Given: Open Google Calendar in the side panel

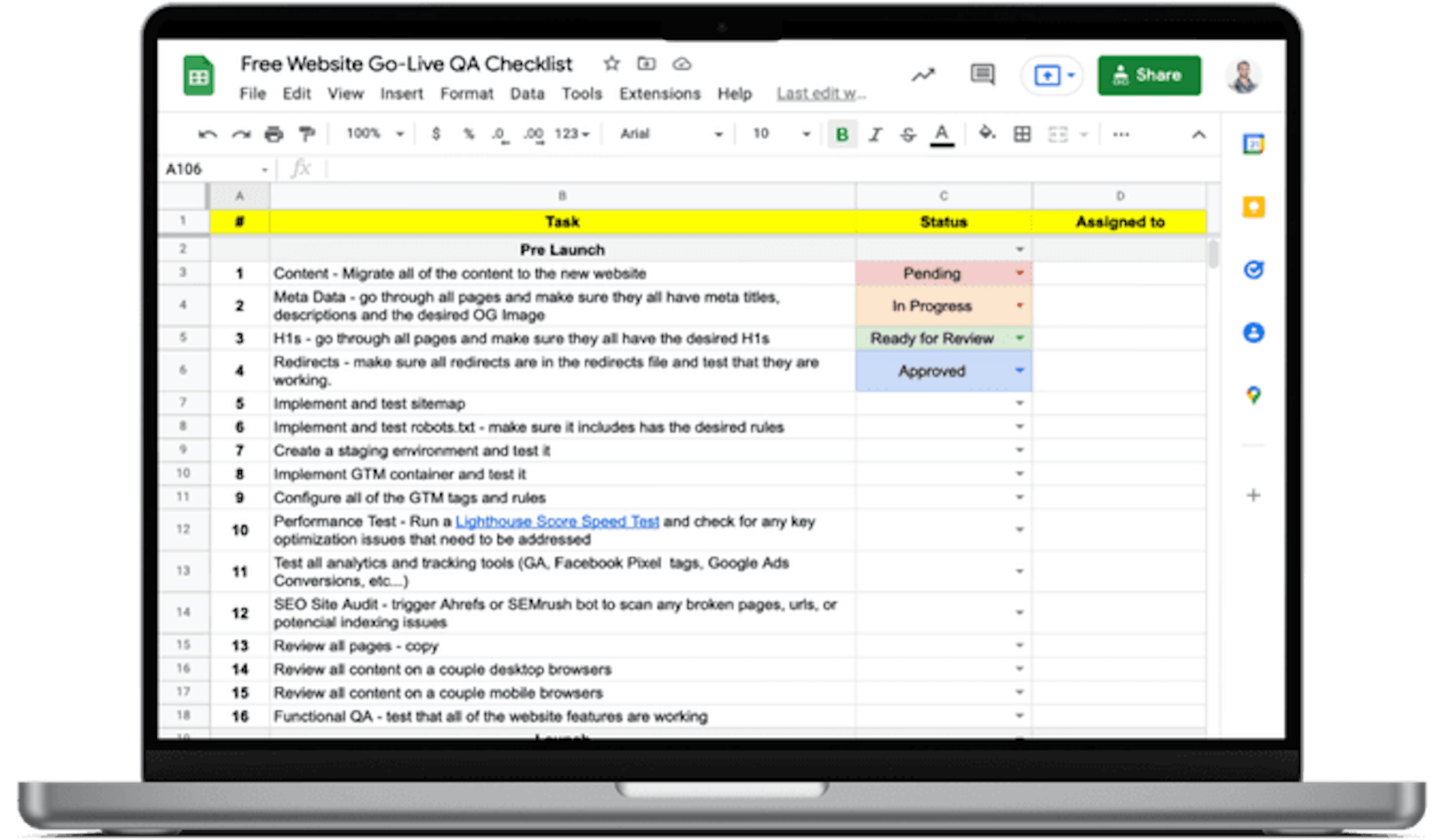Looking at the screenshot, I should (x=1253, y=145).
